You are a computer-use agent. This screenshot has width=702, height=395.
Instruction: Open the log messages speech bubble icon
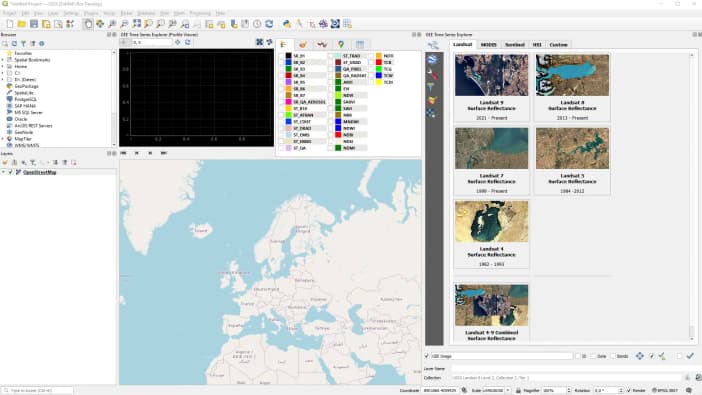pos(689,391)
